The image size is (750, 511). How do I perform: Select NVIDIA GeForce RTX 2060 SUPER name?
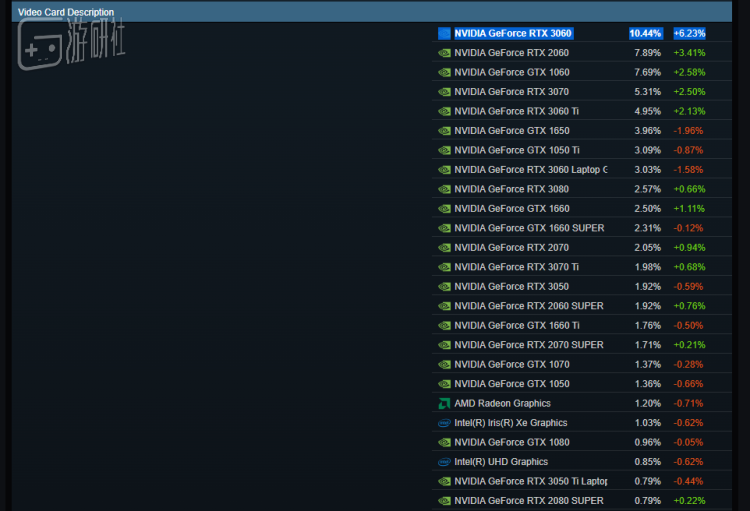[529, 306]
